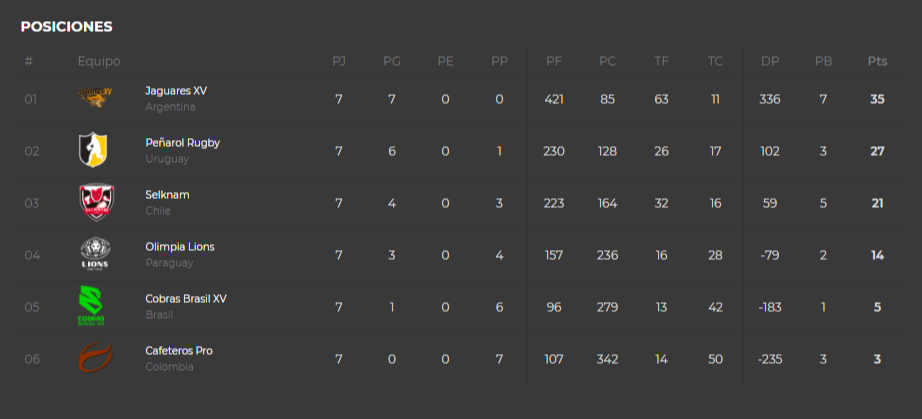This screenshot has width=922, height=419.
Task: Select the Selknam team name
Action: pos(167,195)
